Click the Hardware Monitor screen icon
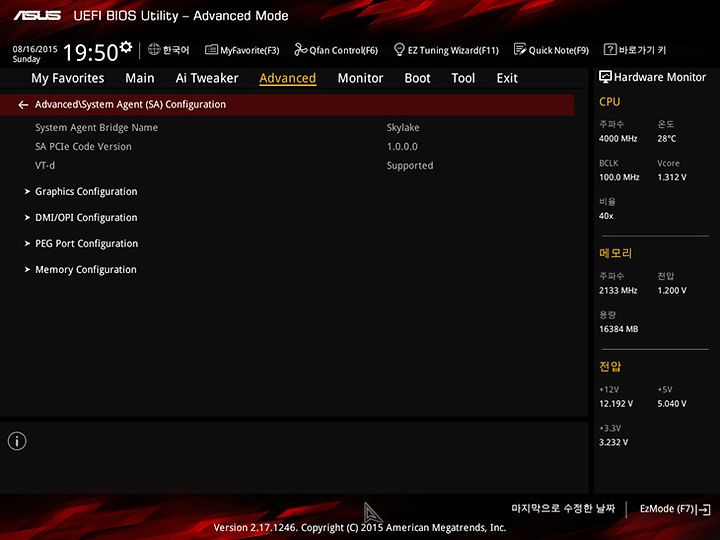Image resolution: width=720 pixels, height=540 pixels. (605, 77)
